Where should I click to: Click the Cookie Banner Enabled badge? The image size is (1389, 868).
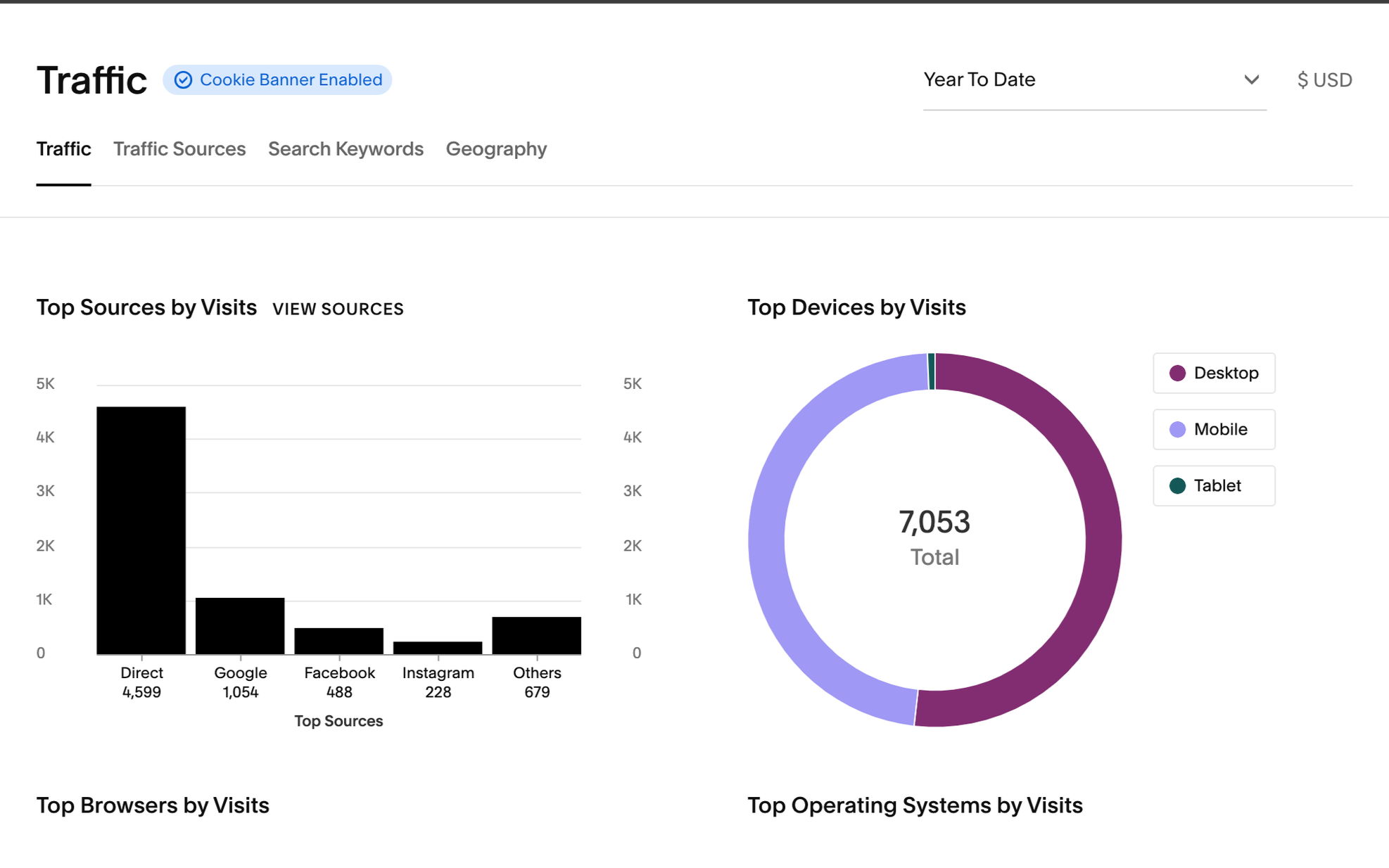[x=277, y=80]
